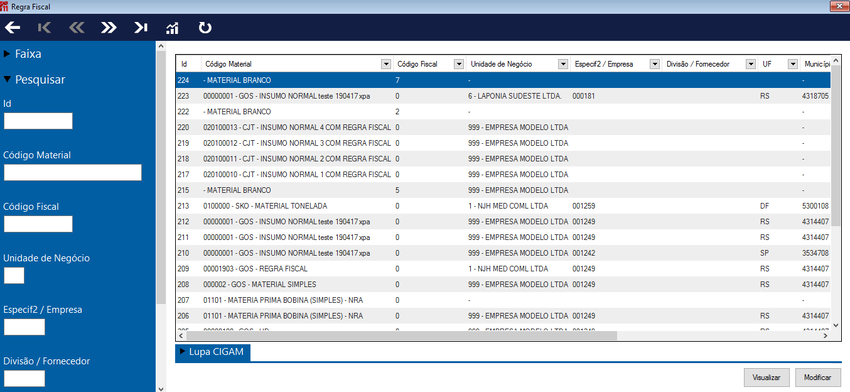Click the Modificar button

[x=817, y=377]
